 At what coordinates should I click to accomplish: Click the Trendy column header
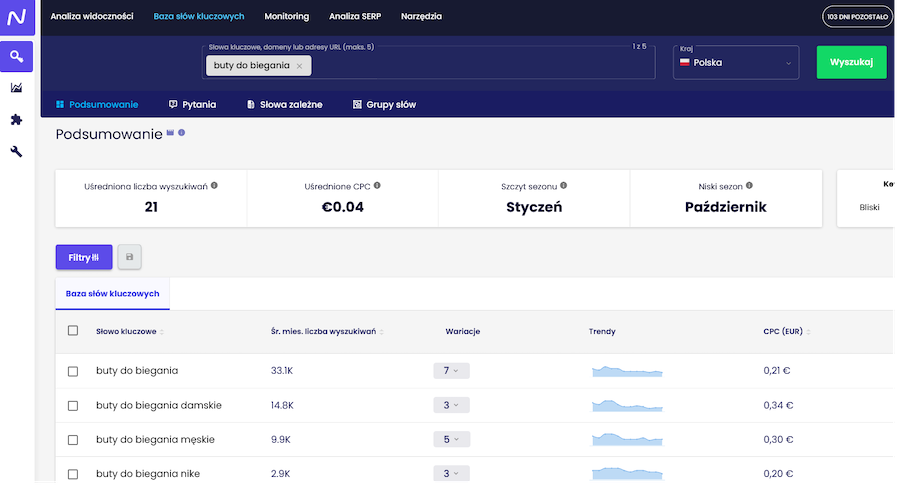[x=602, y=331]
